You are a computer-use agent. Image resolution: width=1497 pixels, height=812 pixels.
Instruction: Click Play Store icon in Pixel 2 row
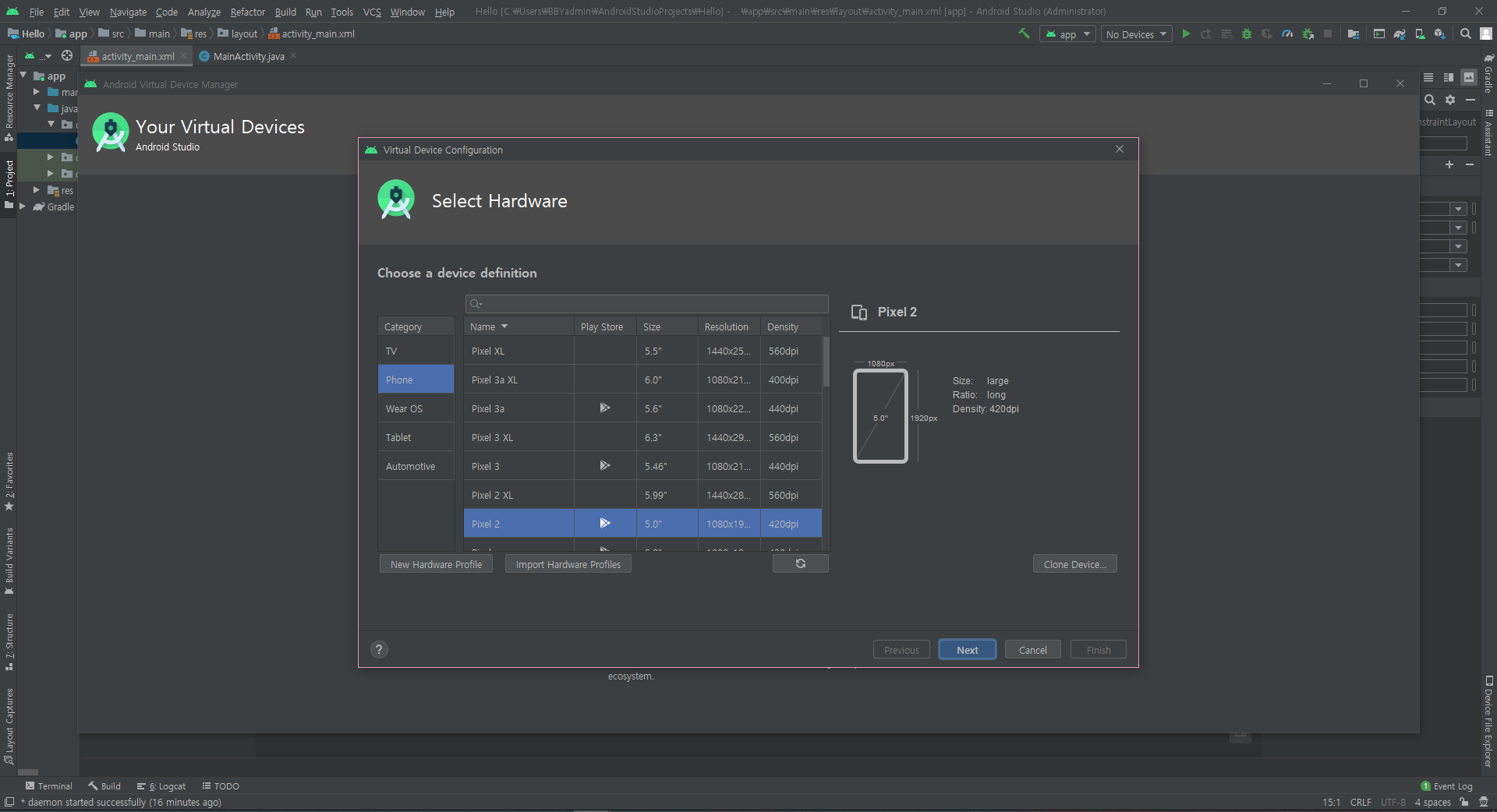click(x=604, y=524)
